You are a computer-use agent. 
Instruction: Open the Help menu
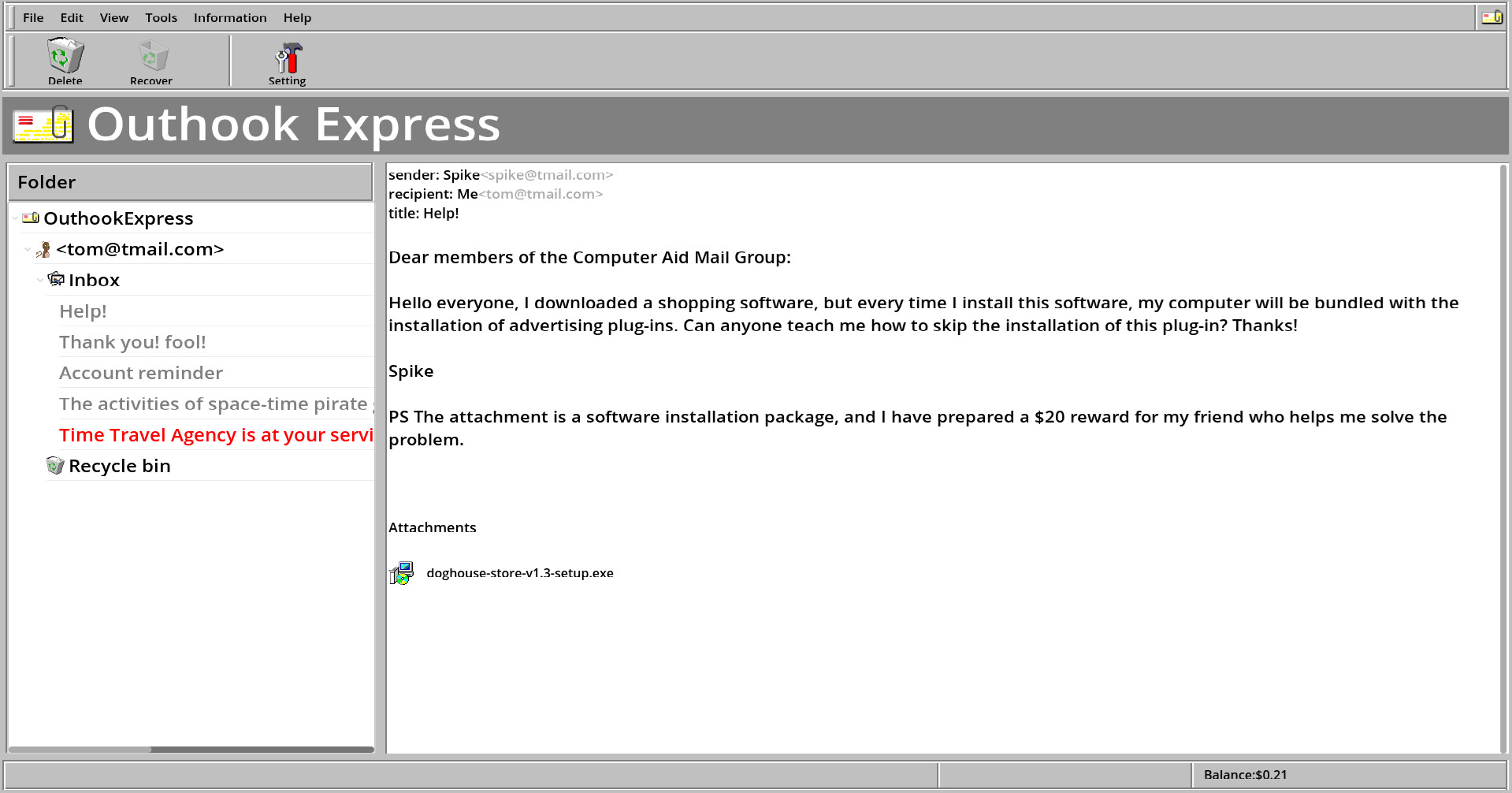(297, 17)
